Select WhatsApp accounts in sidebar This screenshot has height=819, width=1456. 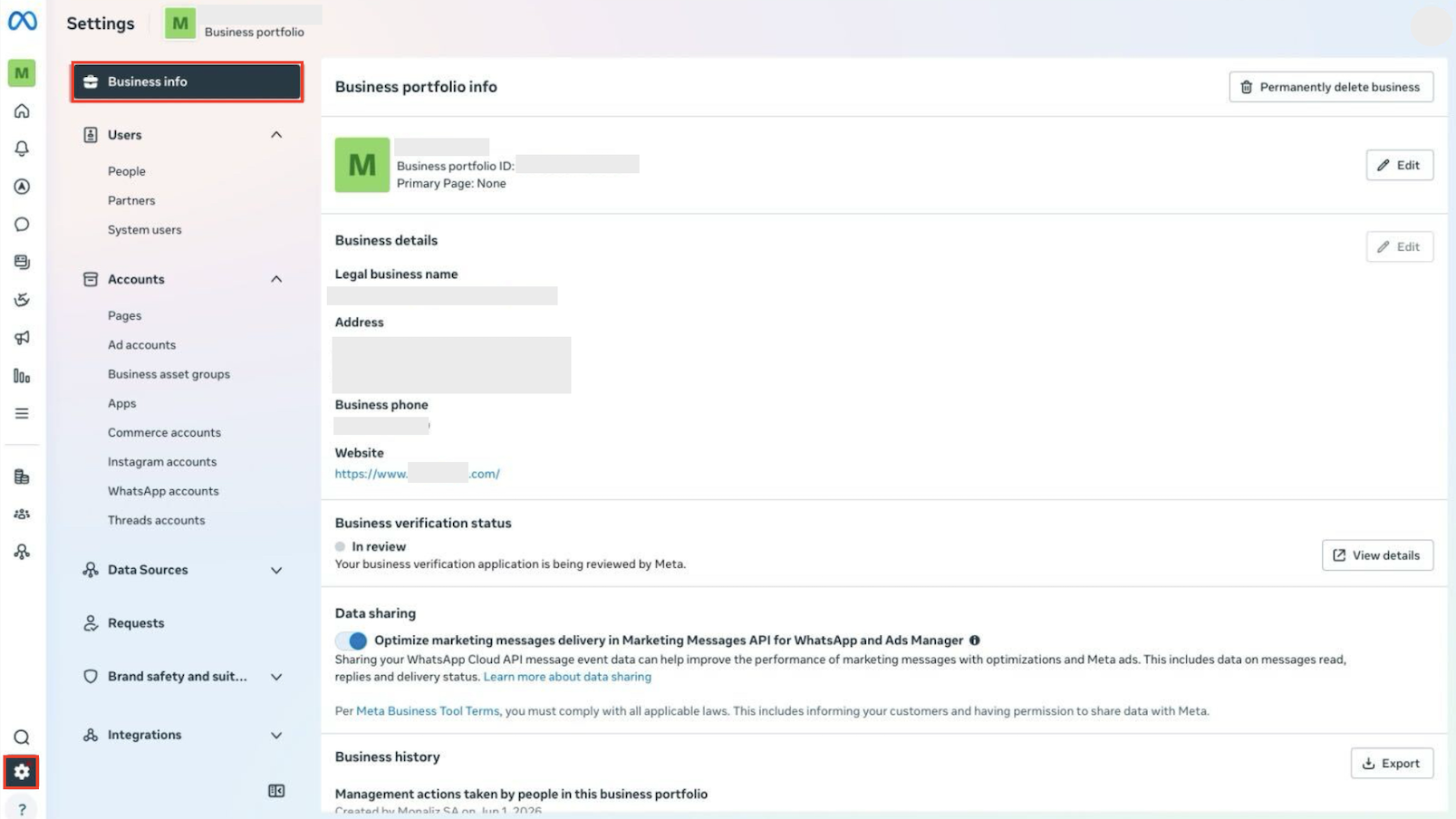163,491
